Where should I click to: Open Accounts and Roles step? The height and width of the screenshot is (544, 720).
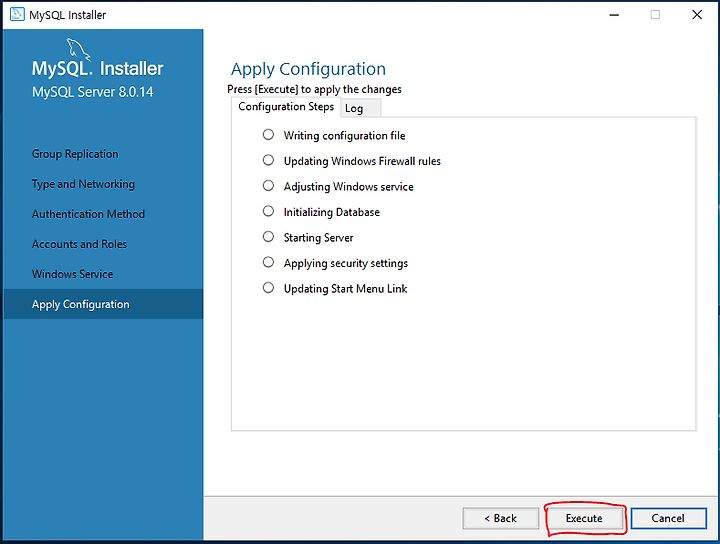tap(79, 244)
